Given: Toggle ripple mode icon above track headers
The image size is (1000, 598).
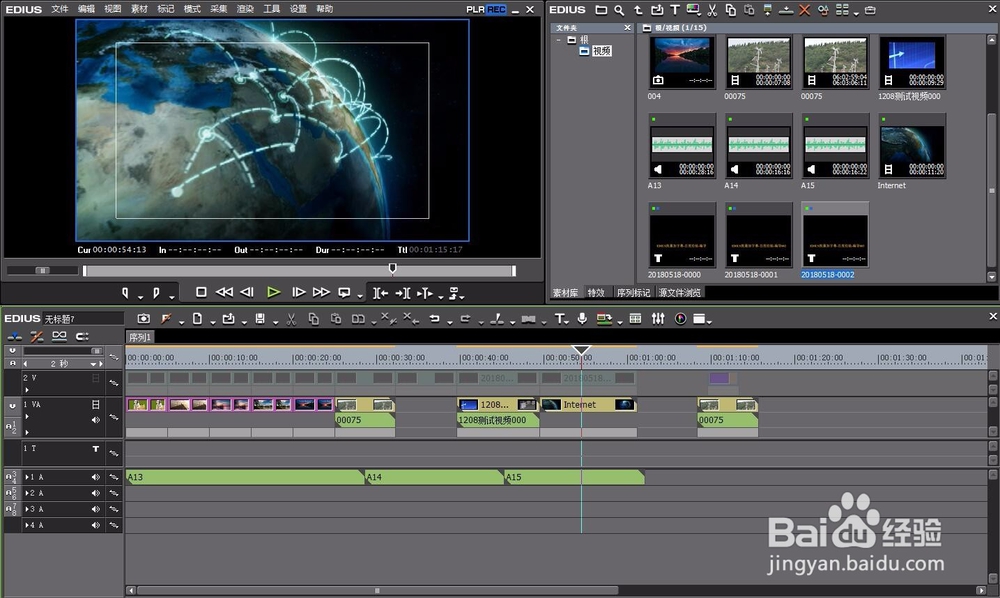Looking at the screenshot, I should point(37,336).
